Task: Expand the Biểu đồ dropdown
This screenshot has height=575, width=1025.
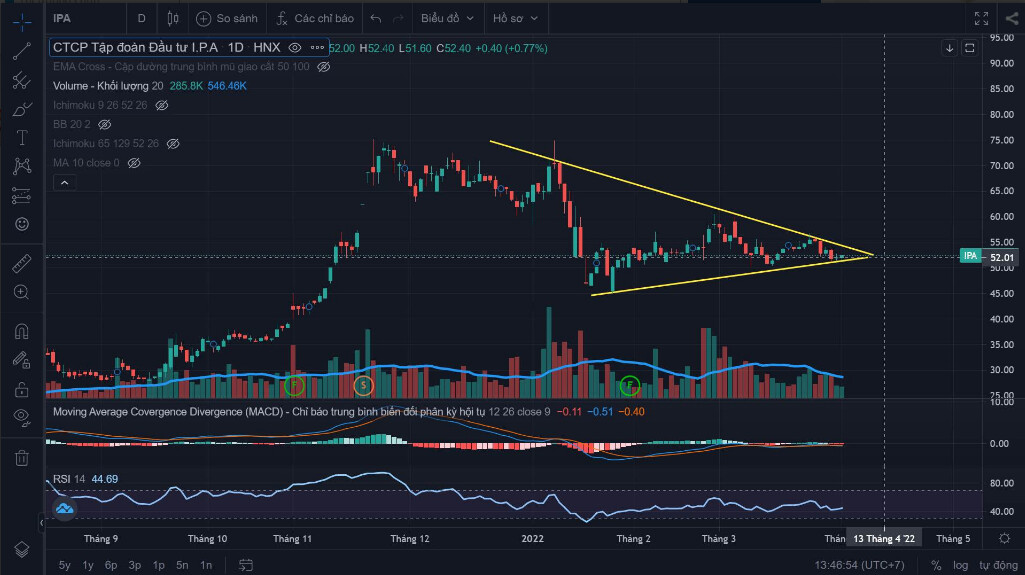Action: pos(446,18)
